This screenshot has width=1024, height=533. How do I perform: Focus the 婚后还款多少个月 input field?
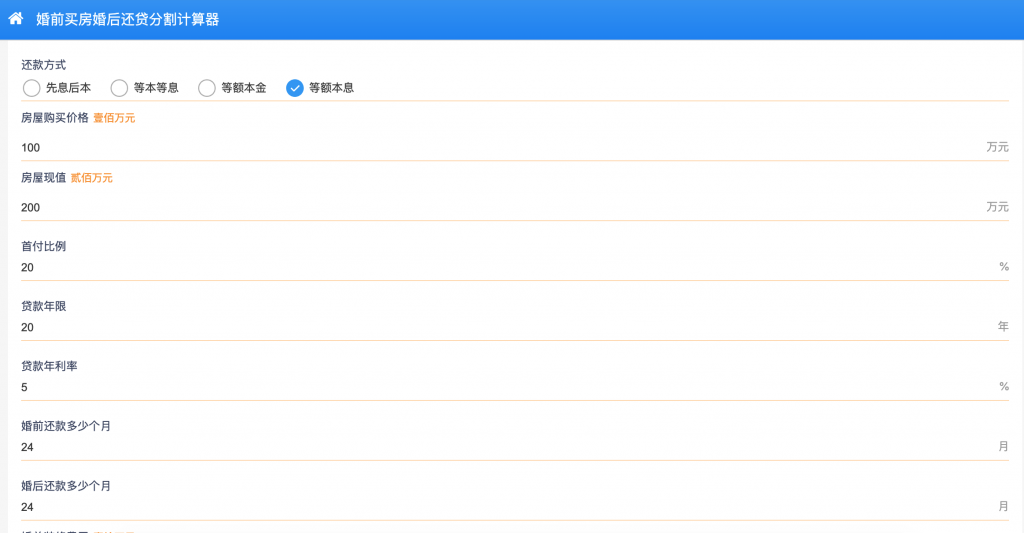click(x=500, y=507)
